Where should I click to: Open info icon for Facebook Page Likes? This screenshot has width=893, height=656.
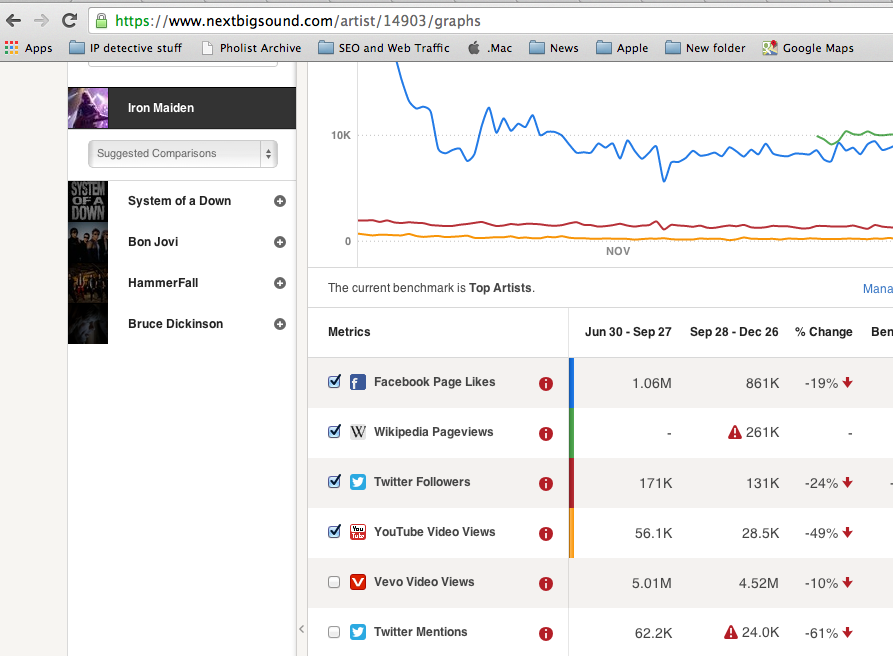tap(546, 383)
